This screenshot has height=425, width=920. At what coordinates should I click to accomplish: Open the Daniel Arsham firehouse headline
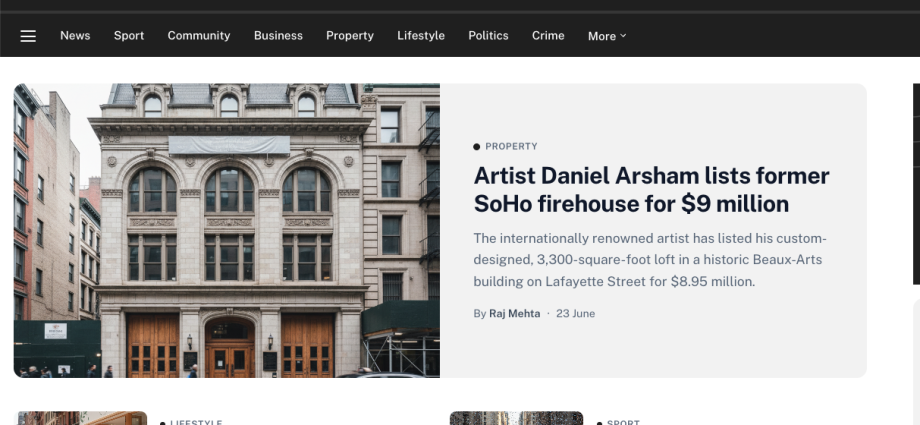click(x=651, y=190)
